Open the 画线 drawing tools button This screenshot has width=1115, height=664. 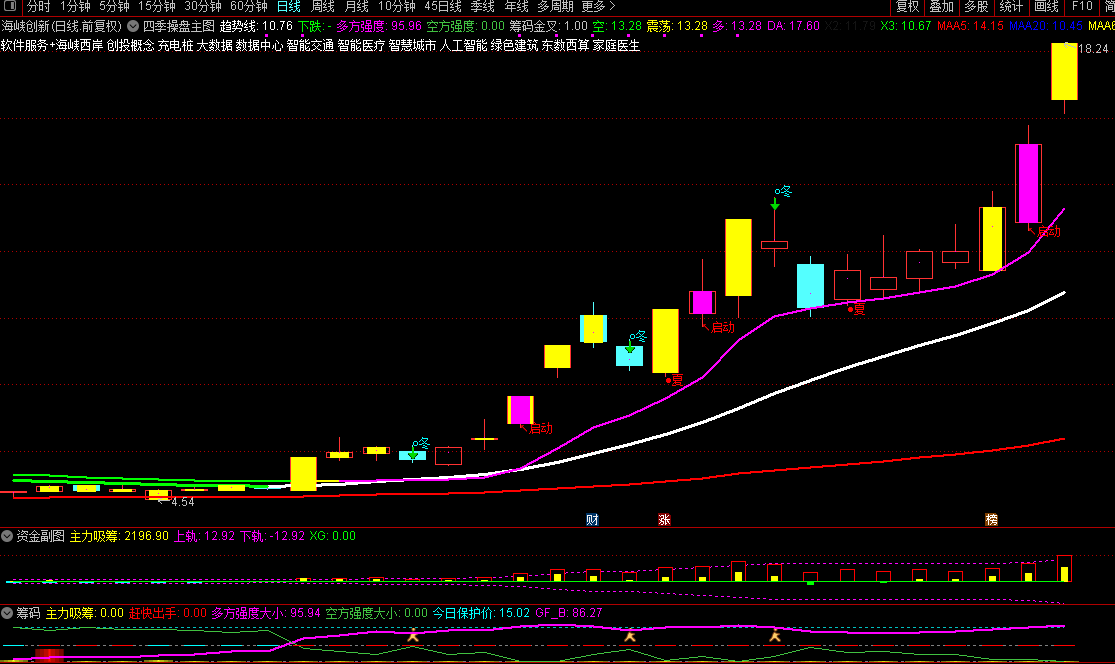1046,6
